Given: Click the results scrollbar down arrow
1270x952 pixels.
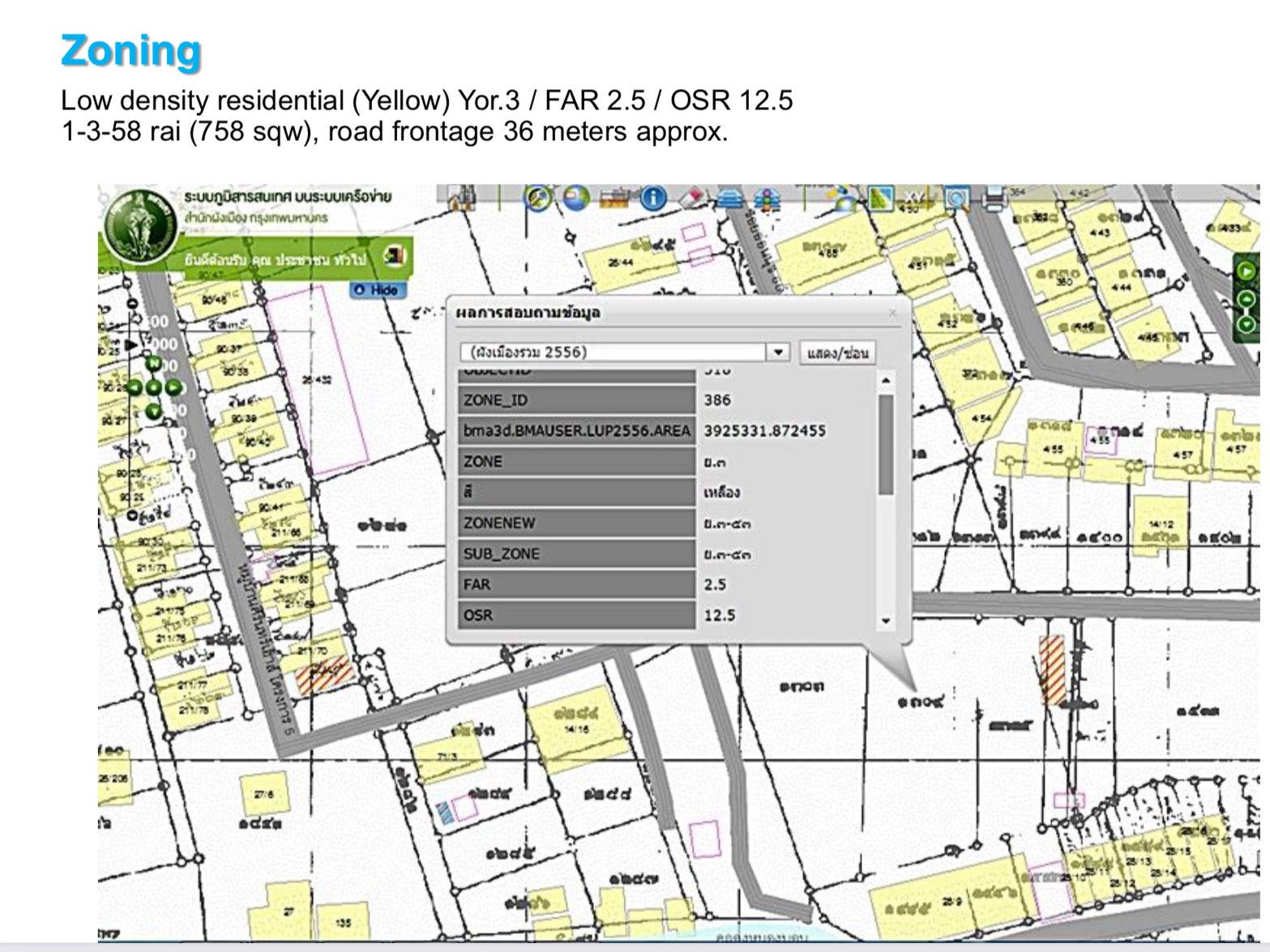Looking at the screenshot, I should pos(886,621).
